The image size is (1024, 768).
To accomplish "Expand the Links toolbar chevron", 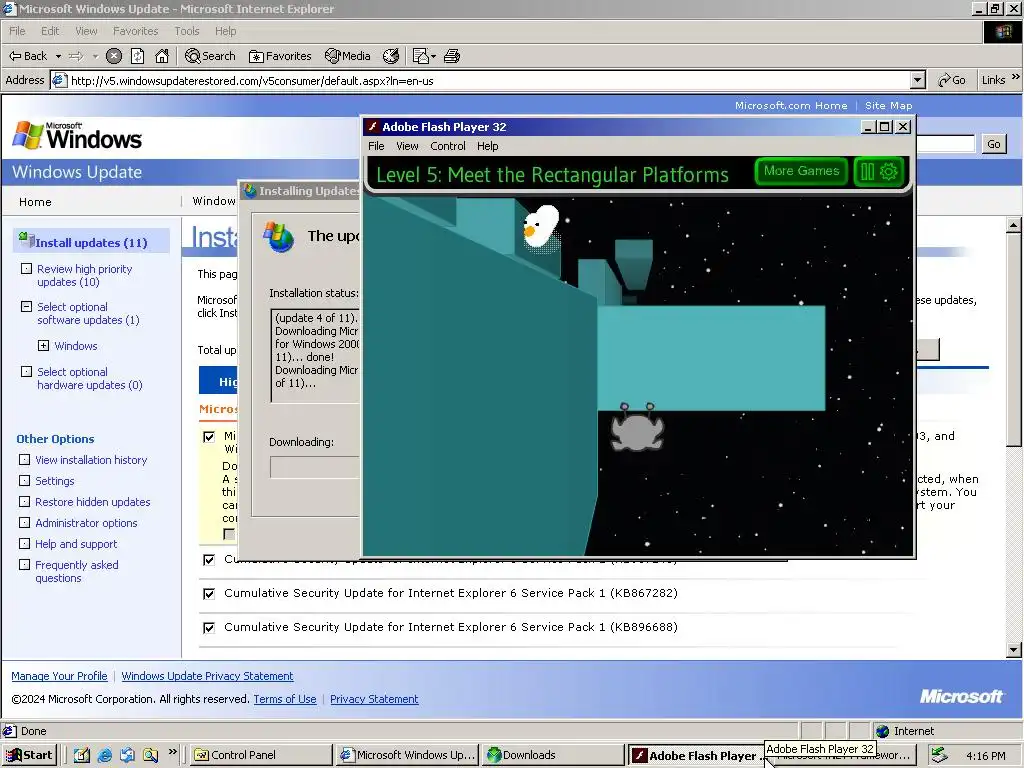I will [1016, 77].
